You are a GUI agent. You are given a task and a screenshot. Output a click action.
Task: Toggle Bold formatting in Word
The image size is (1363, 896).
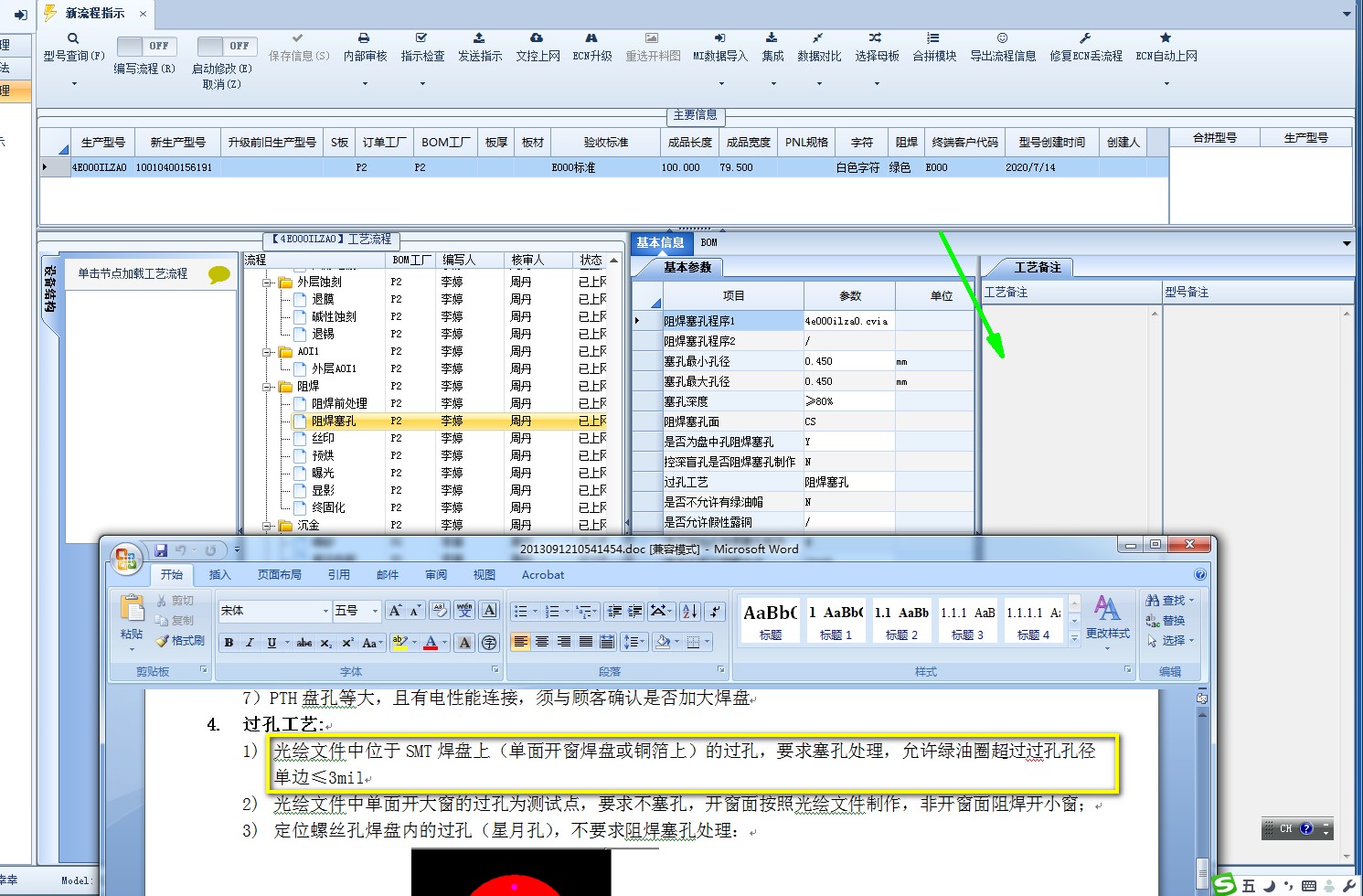coord(229,643)
